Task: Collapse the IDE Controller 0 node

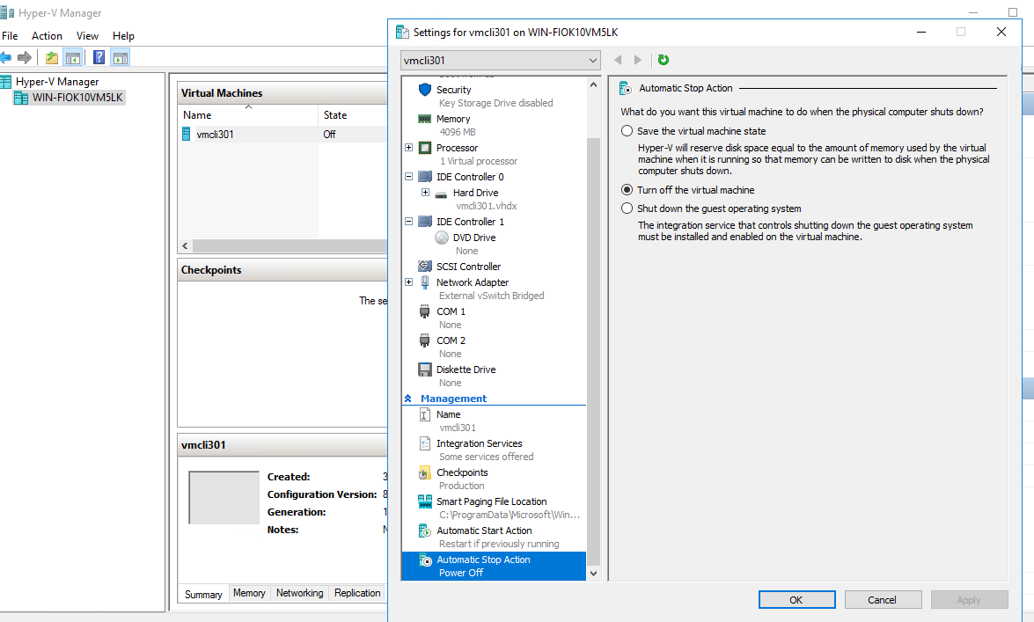Action: tap(409, 177)
